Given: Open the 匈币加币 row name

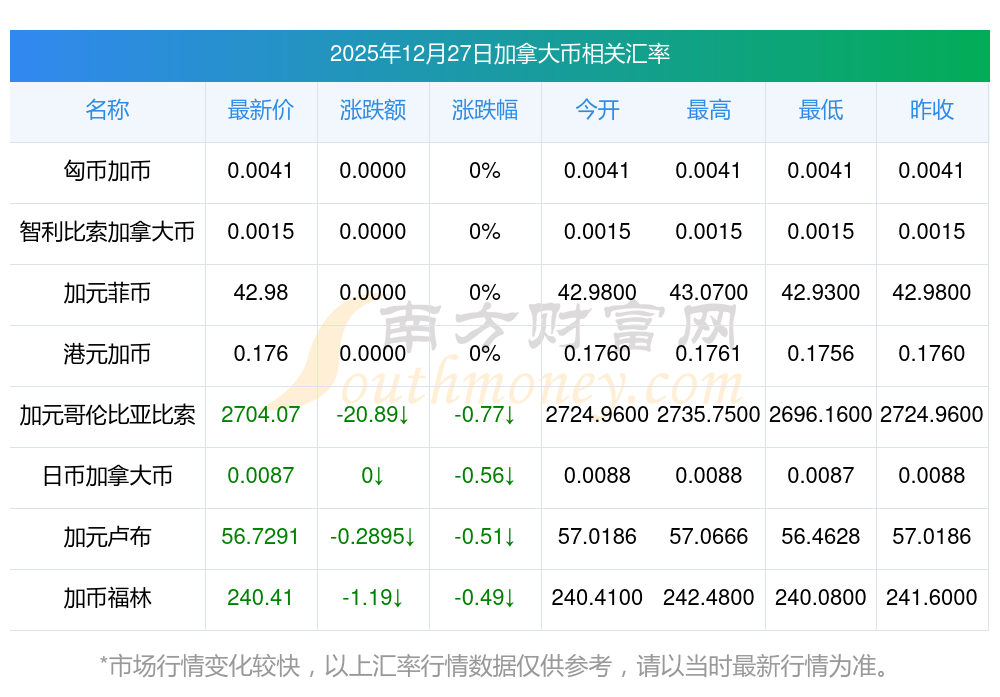Looking at the screenshot, I should click(x=107, y=171).
